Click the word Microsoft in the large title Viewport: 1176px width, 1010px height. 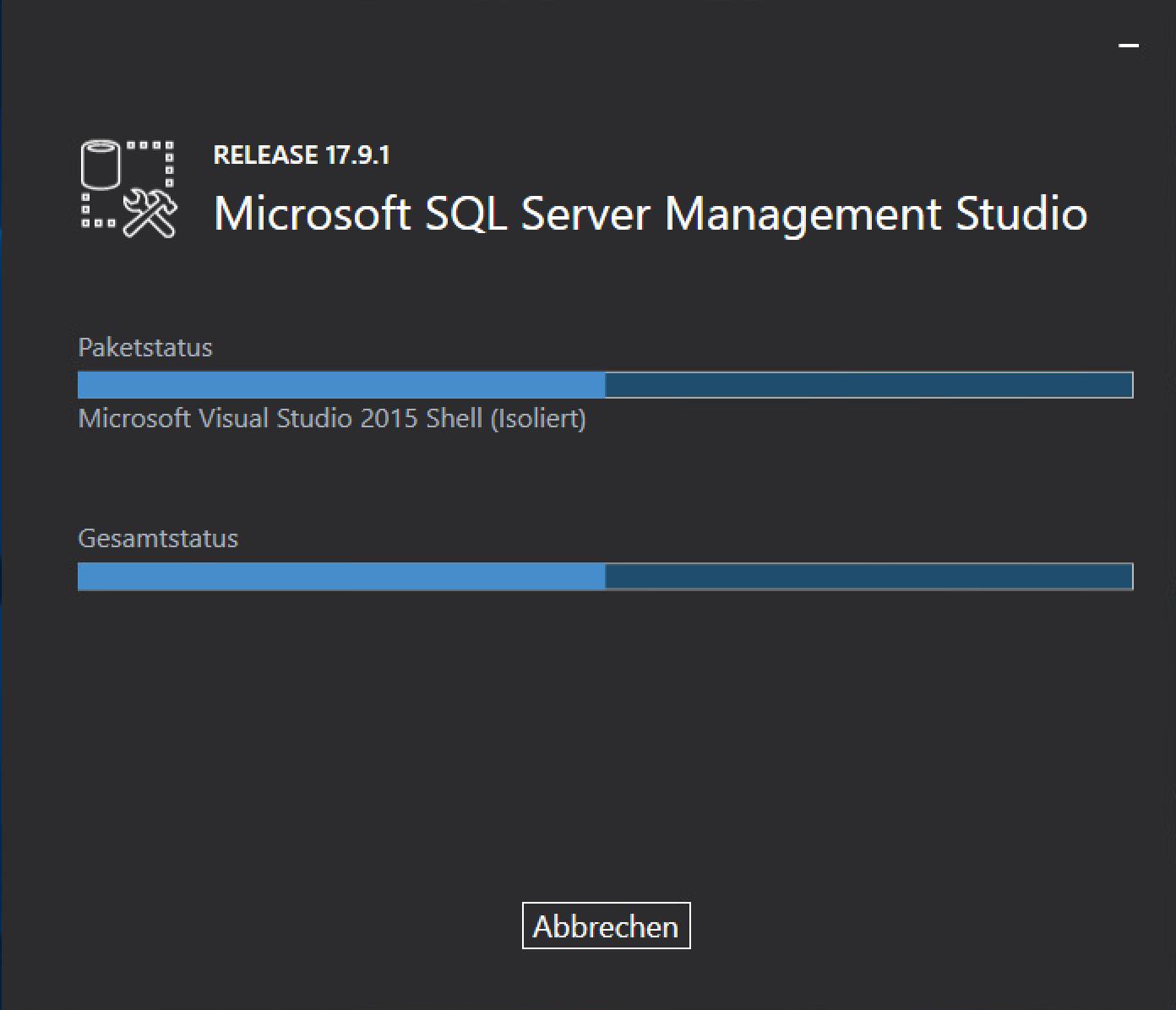click(x=312, y=213)
